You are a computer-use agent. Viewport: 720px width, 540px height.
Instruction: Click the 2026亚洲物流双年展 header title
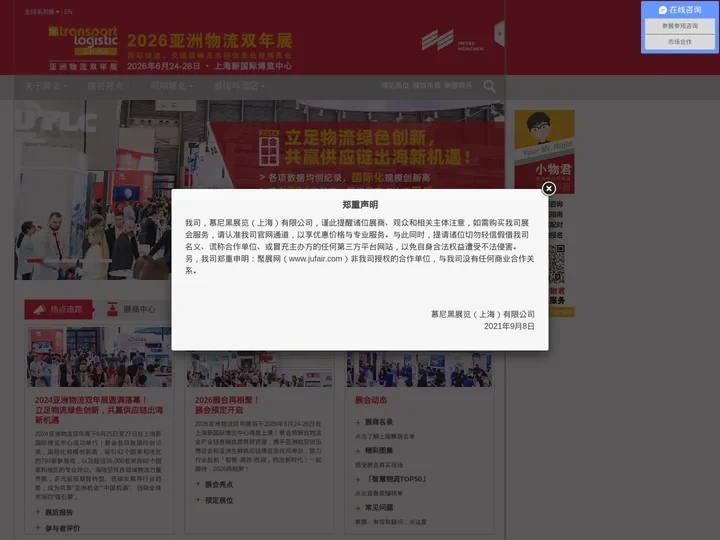[x=209, y=40]
